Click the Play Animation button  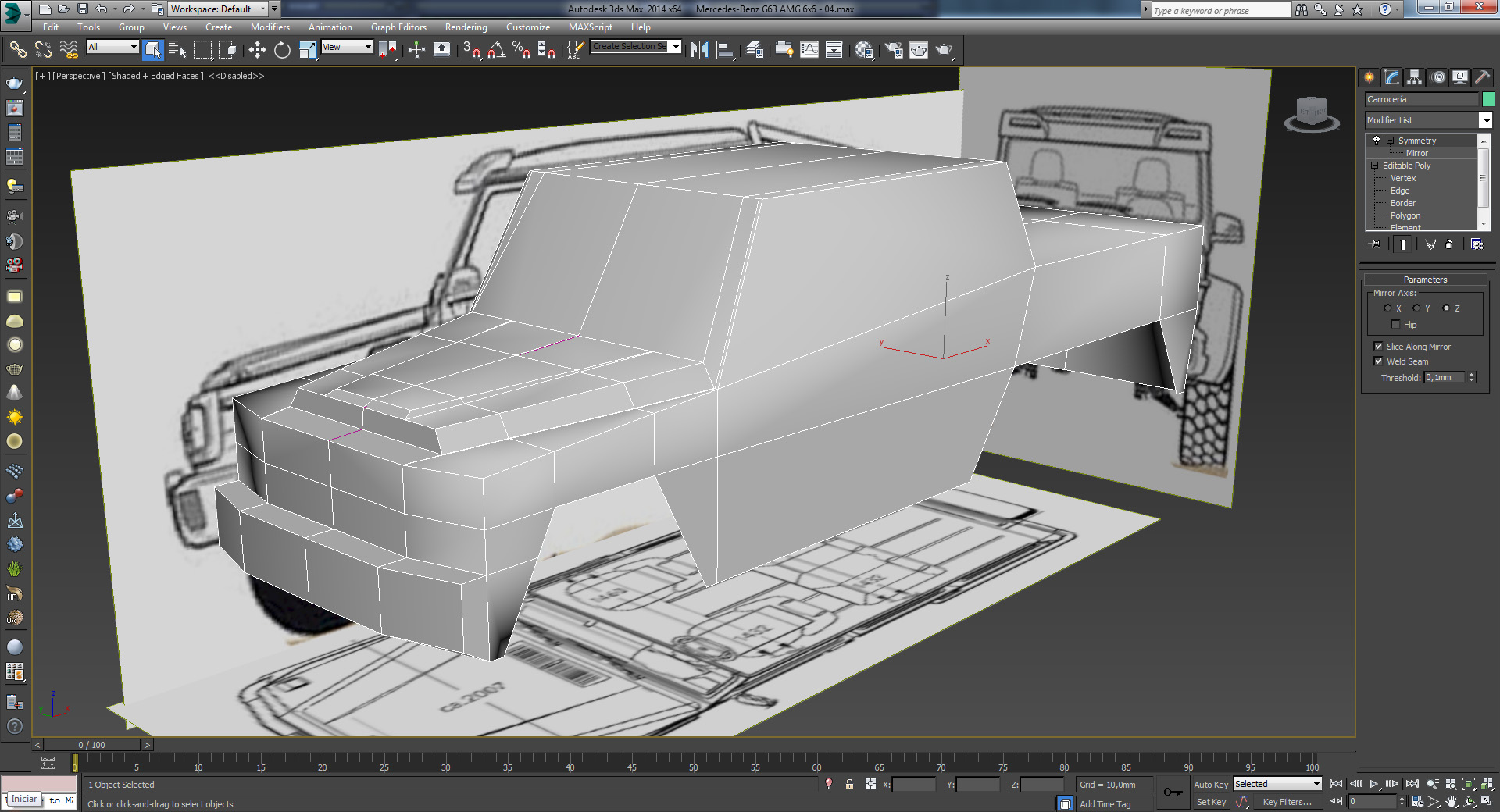coord(1374,784)
